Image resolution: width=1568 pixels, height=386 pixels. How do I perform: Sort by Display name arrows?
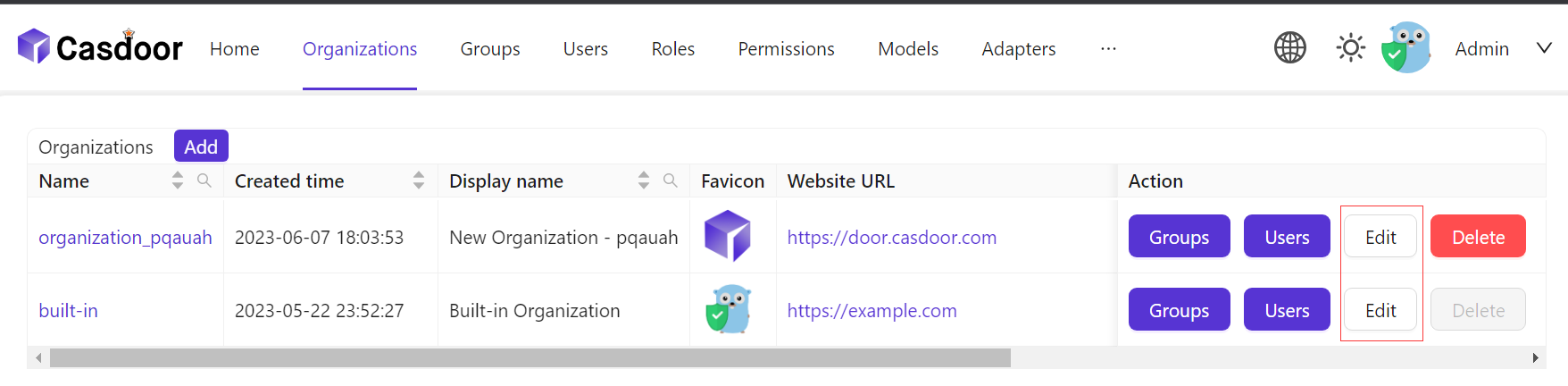click(644, 180)
